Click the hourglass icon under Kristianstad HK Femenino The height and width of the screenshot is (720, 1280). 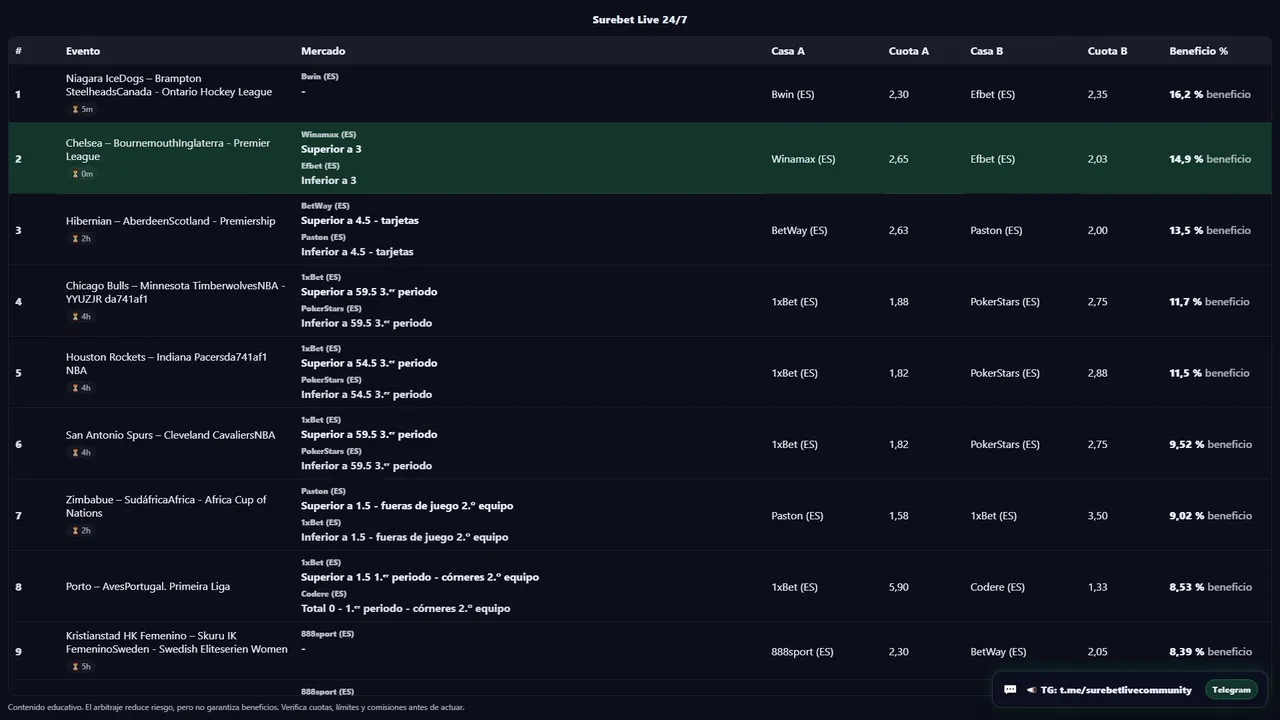pyautogui.click(x=75, y=667)
